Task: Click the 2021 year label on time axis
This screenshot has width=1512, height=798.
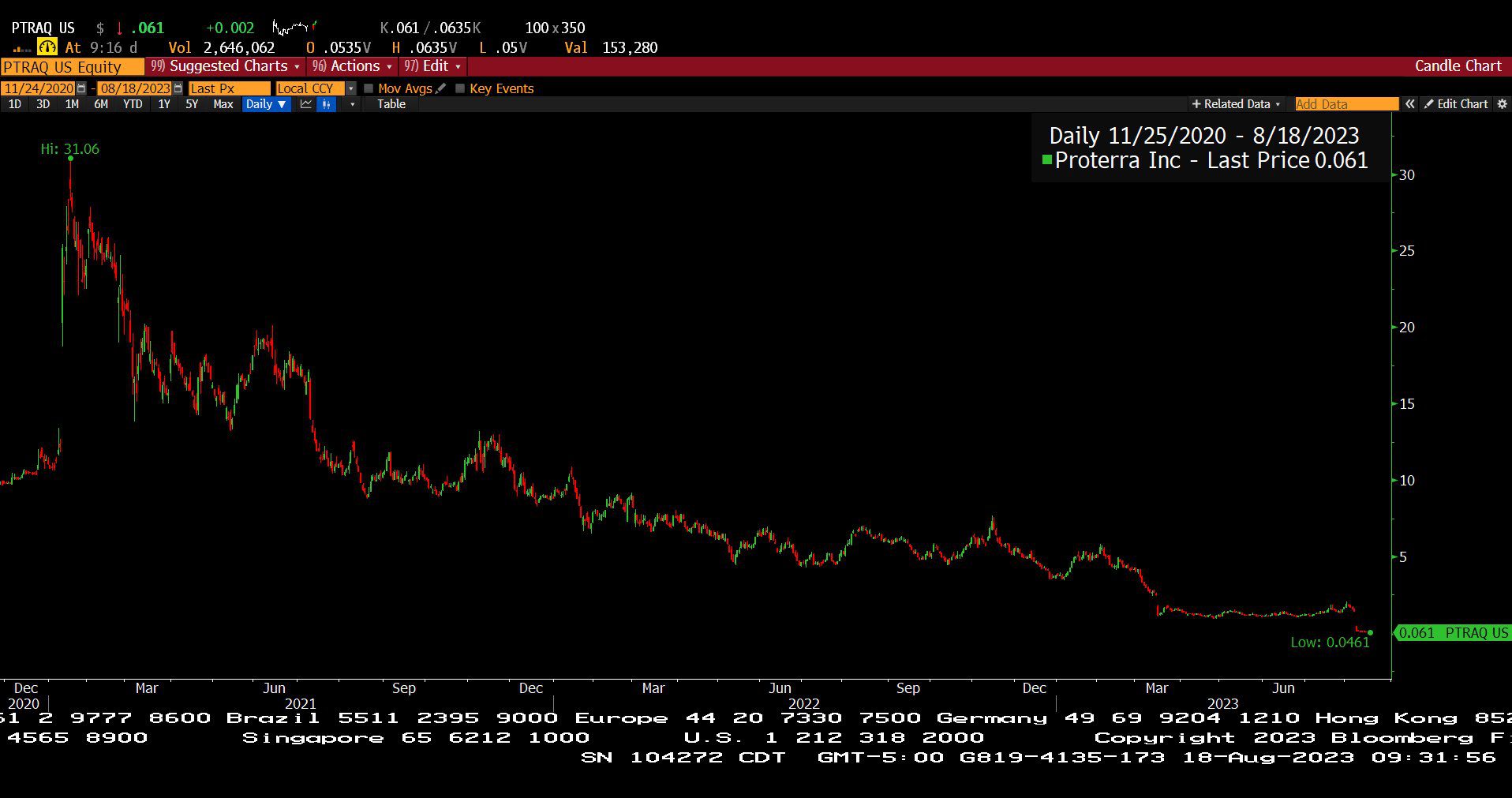Action: click(300, 703)
